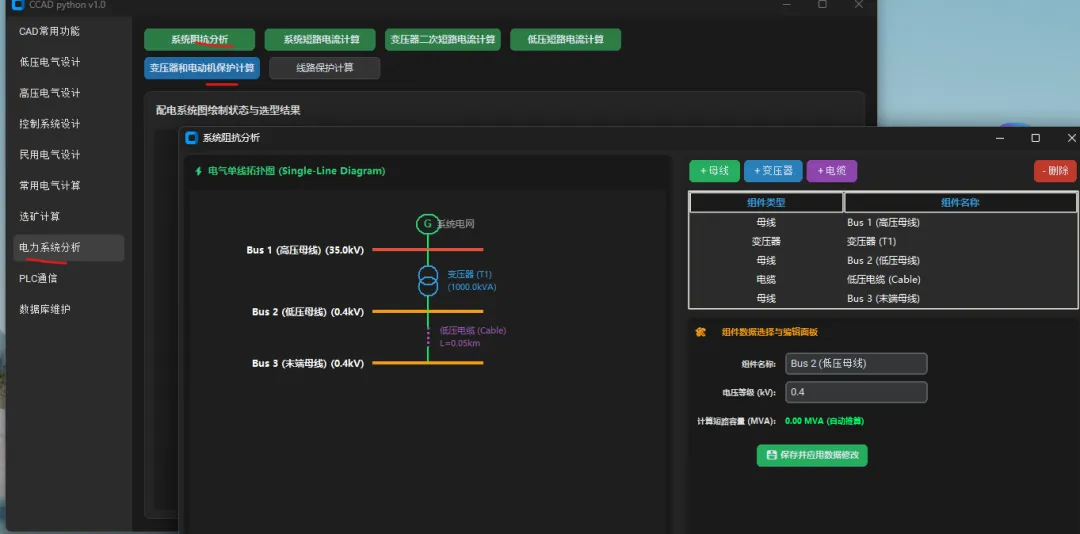The height and width of the screenshot is (534, 1080).
Task: Click the 变压器 (T1) label in the diagram
Action: click(x=470, y=274)
